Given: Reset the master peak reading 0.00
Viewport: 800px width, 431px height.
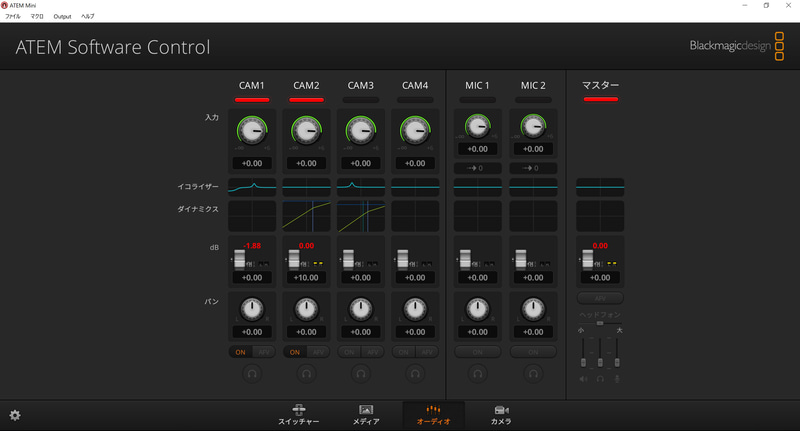Looking at the screenshot, I should (600, 246).
